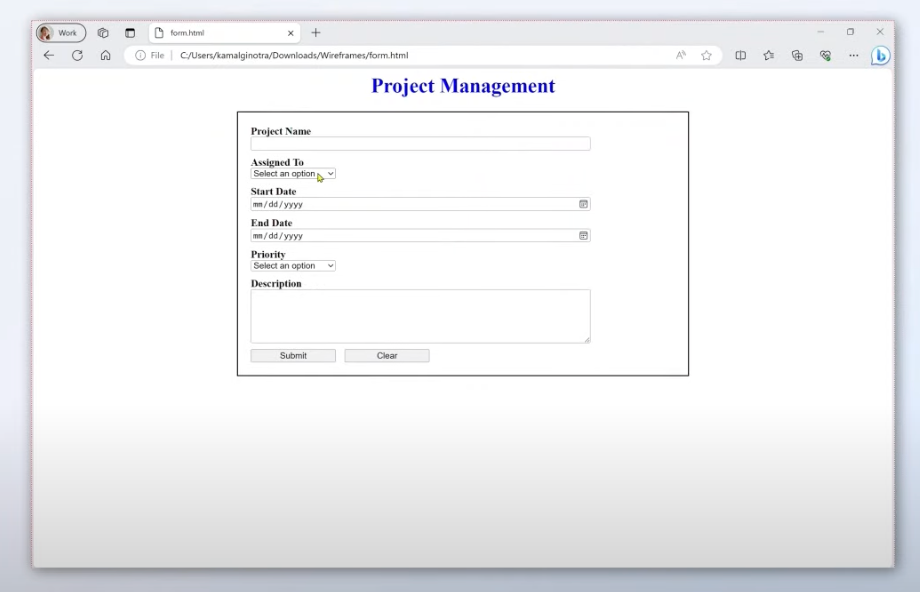
Task: Click the Start Date label
Action: coord(273,191)
